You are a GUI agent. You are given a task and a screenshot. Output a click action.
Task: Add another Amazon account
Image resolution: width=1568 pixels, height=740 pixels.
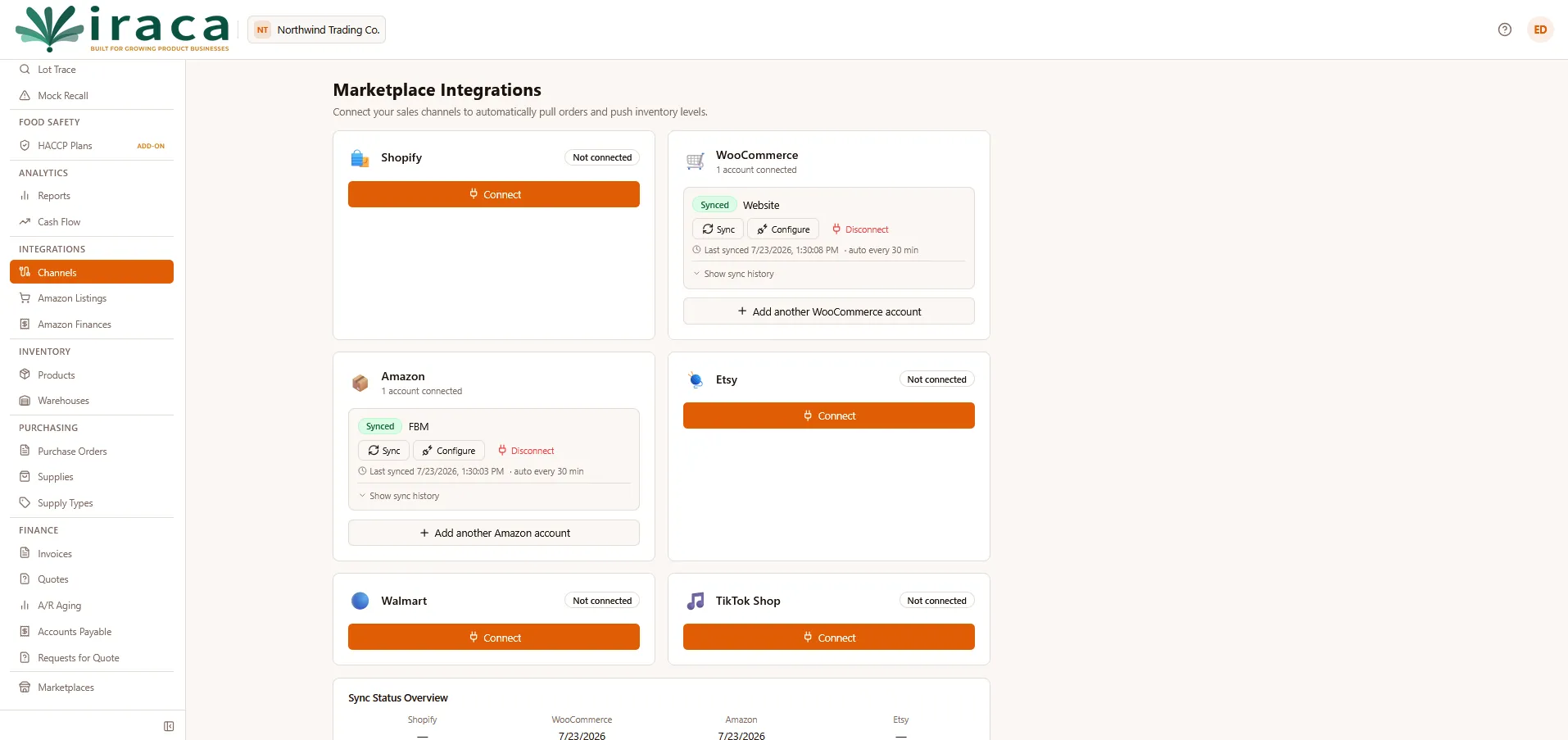click(494, 533)
